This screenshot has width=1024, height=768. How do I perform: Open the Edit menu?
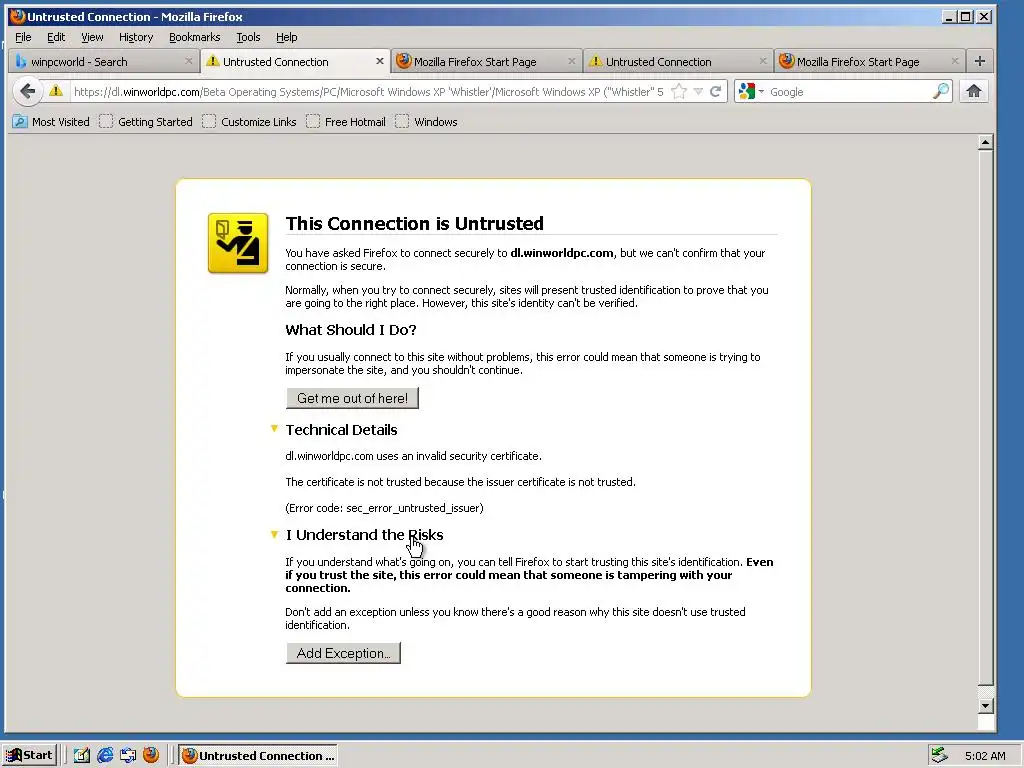coord(56,37)
